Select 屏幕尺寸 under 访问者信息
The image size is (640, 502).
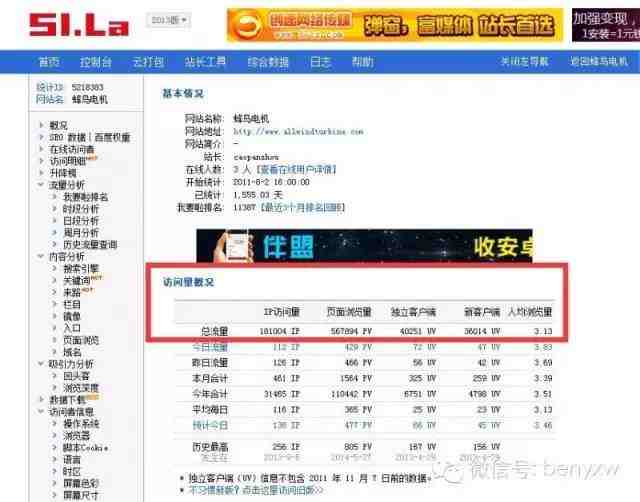(81, 495)
